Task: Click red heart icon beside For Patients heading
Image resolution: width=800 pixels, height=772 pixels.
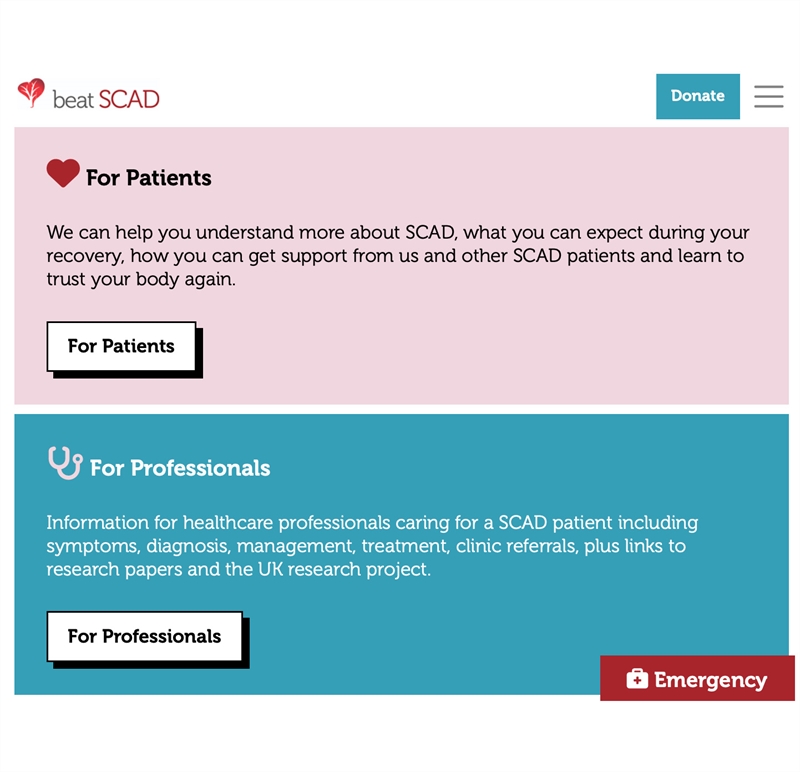Action: click(x=63, y=174)
